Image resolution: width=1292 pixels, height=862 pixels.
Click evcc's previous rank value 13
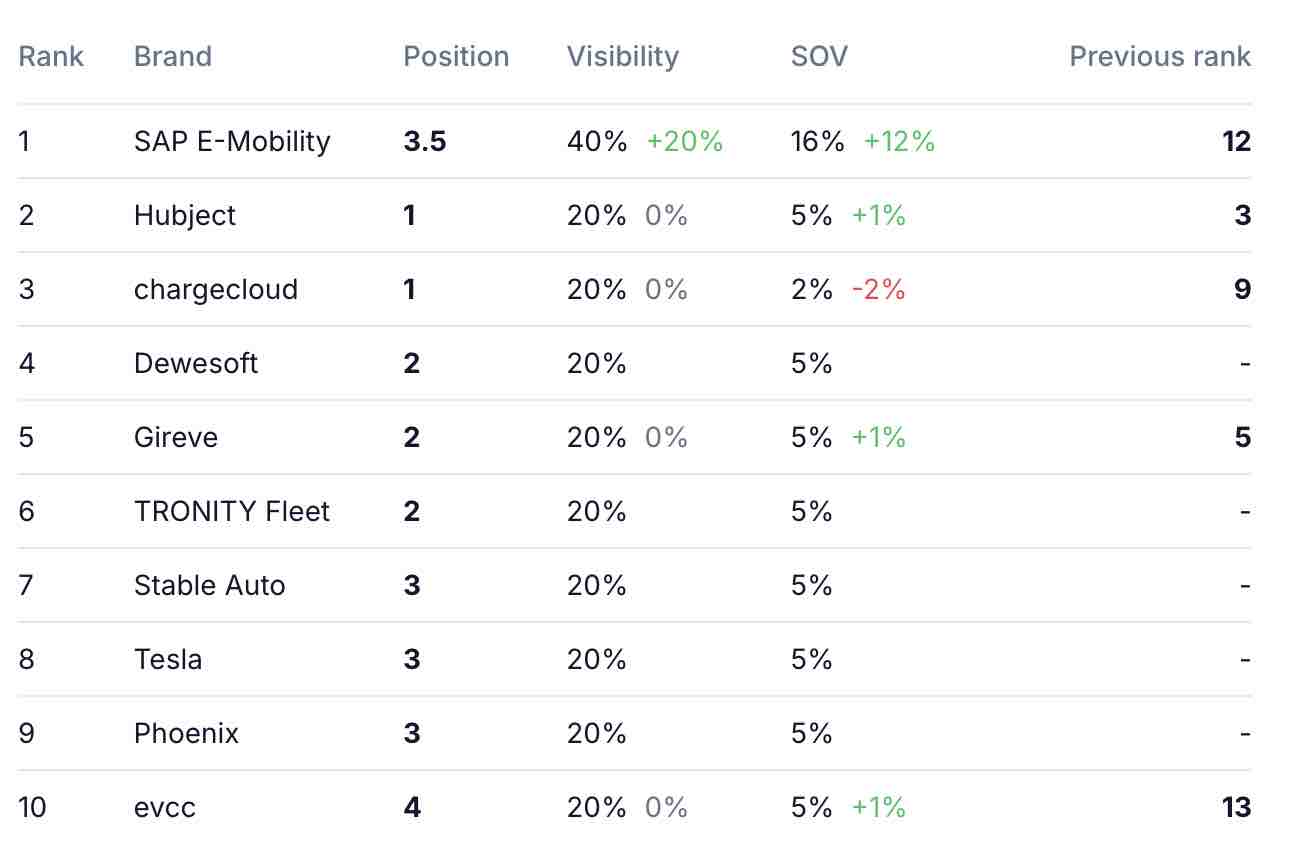click(1236, 807)
